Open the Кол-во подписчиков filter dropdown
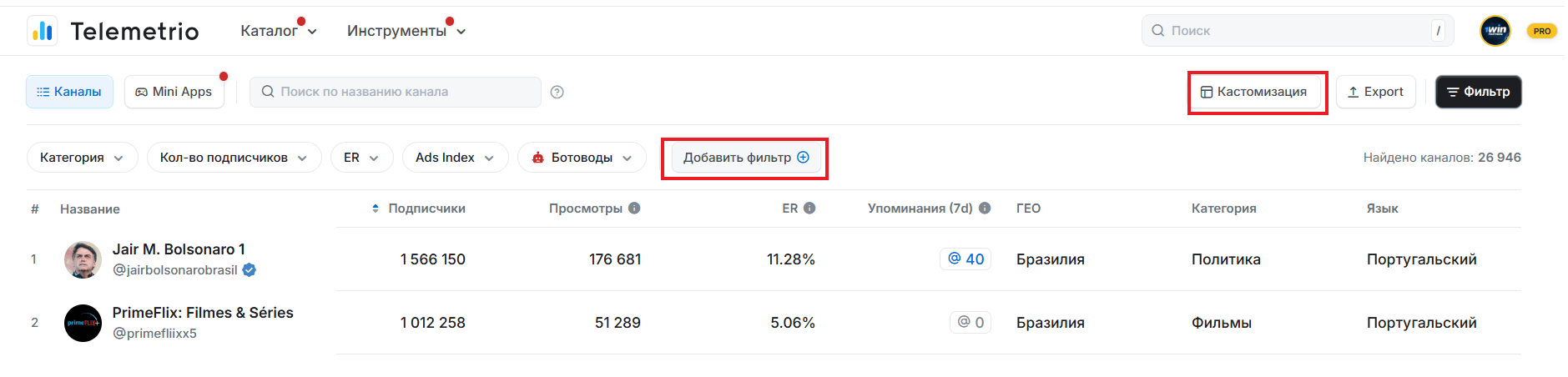This screenshot has height=377, width=1568. (x=234, y=158)
